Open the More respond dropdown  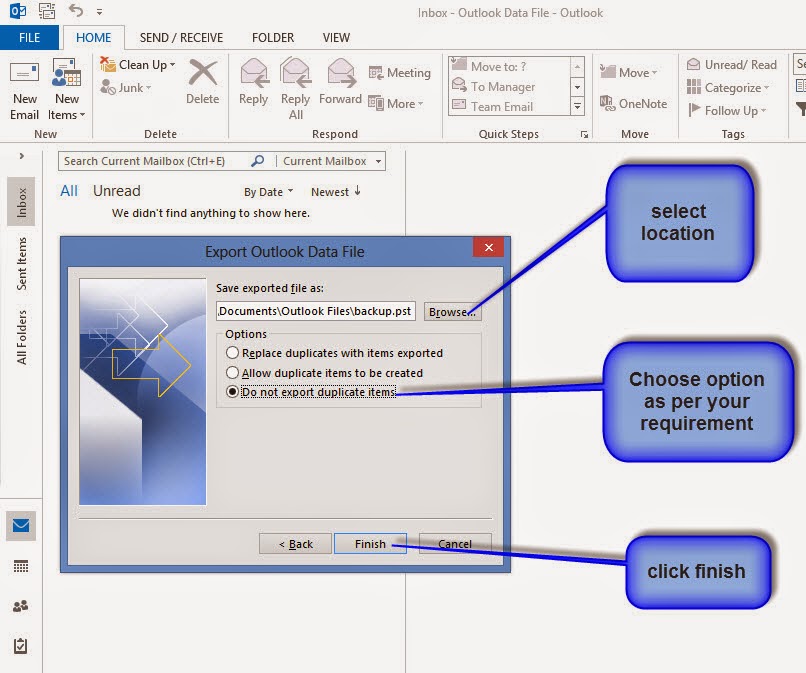[396, 104]
